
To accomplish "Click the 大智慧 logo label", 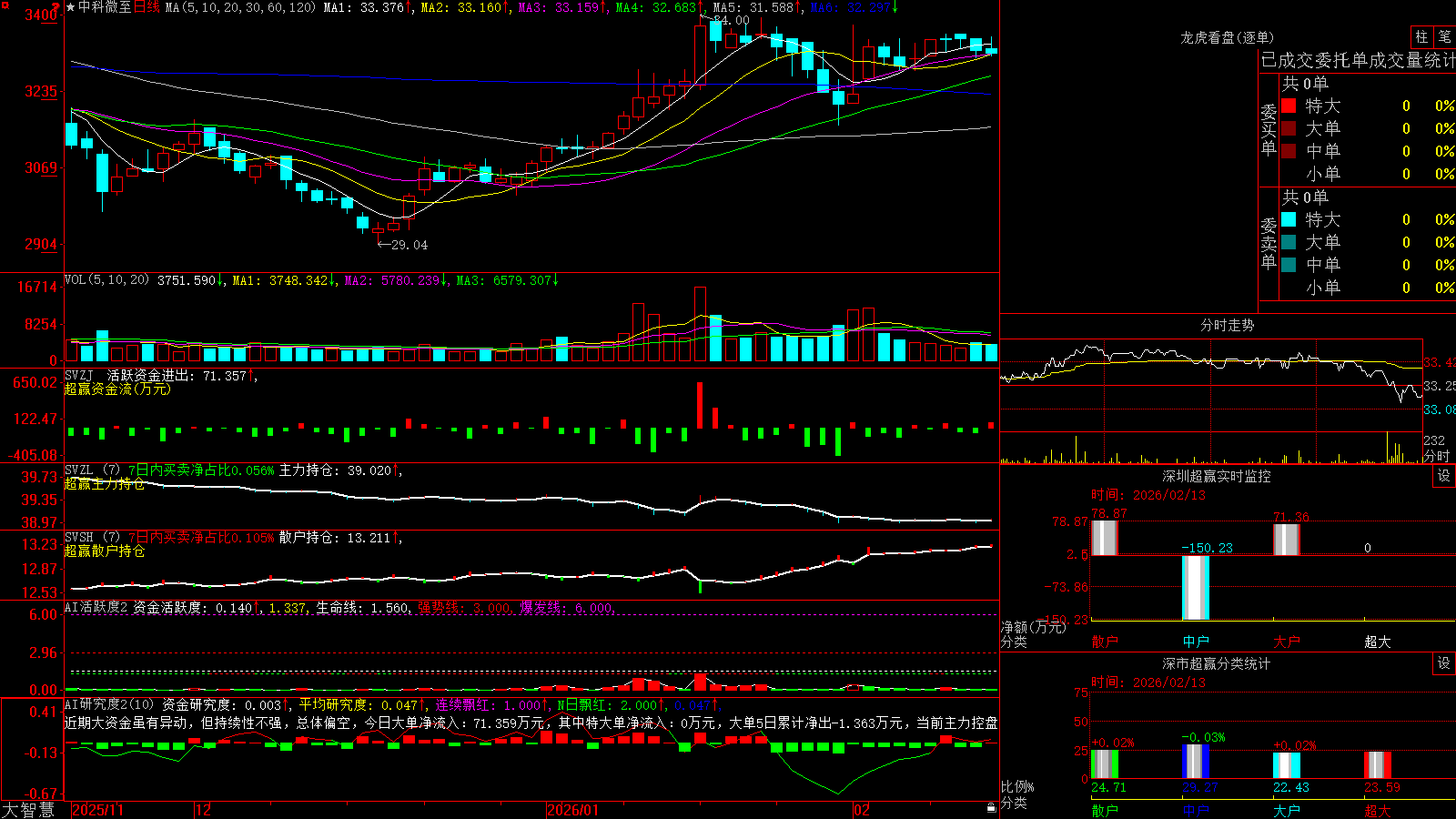I will (28, 810).
